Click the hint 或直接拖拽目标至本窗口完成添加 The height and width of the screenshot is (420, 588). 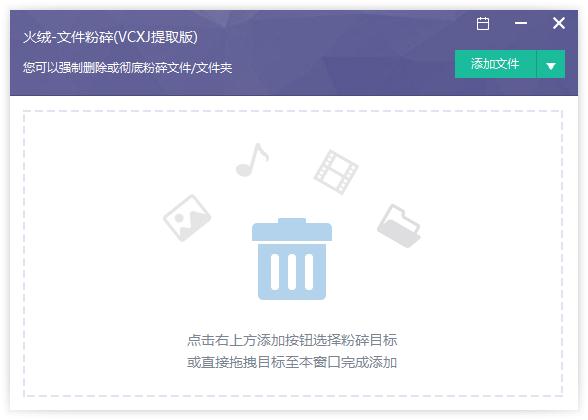292,362
